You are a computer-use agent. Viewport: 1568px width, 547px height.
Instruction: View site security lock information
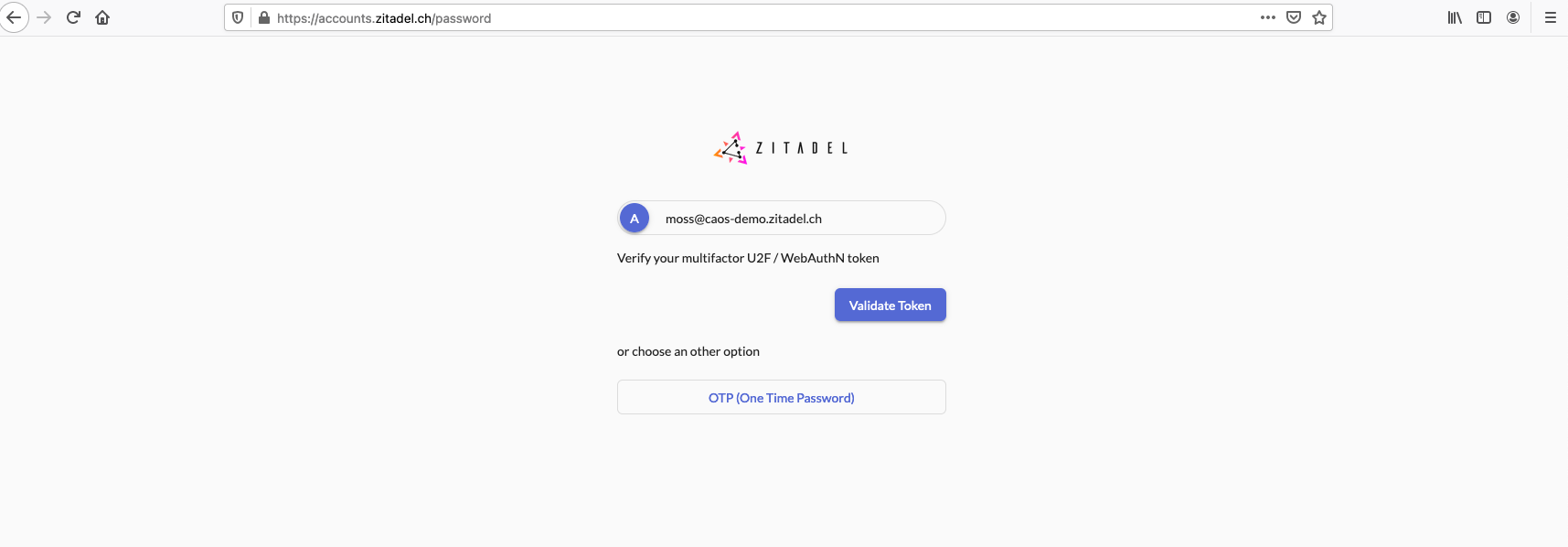pyautogui.click(x=264, y=17)
